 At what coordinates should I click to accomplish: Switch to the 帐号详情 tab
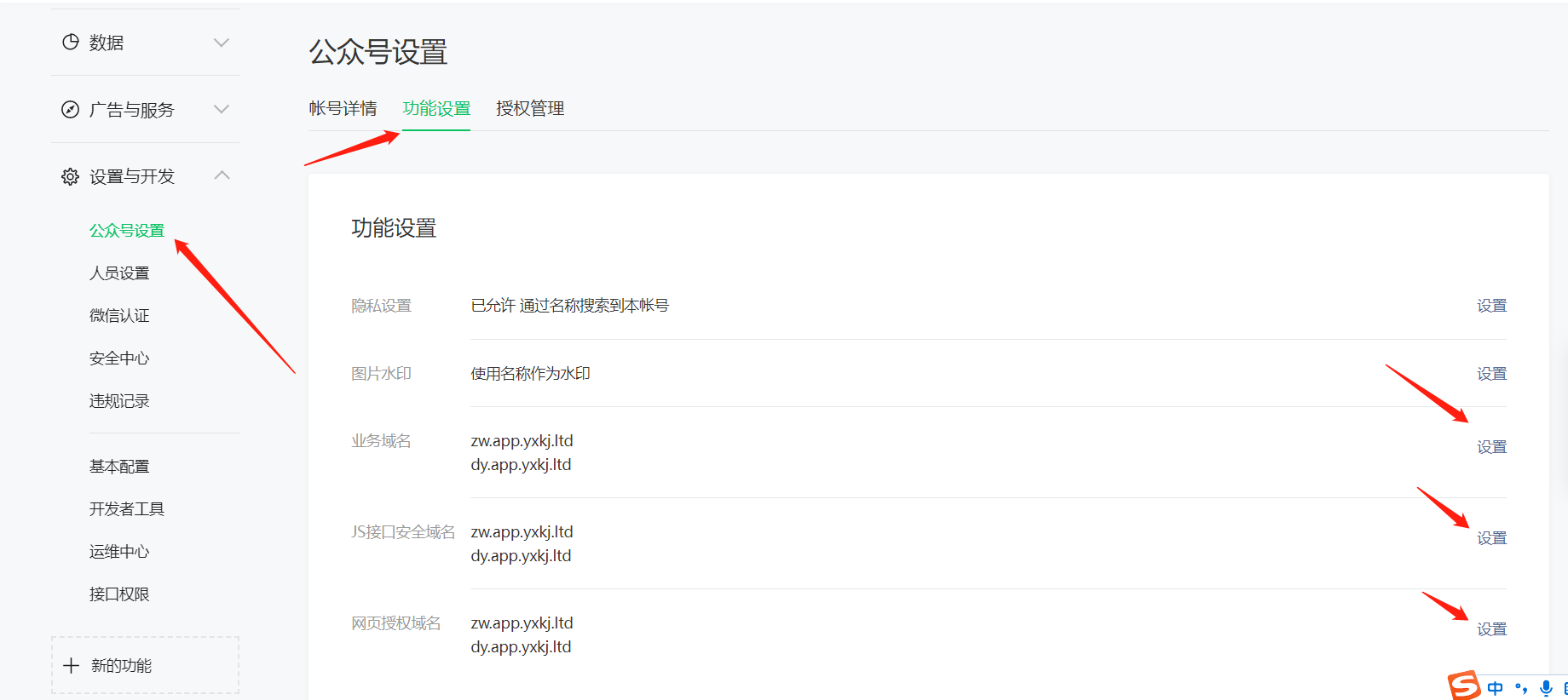[x=343, y=108]
